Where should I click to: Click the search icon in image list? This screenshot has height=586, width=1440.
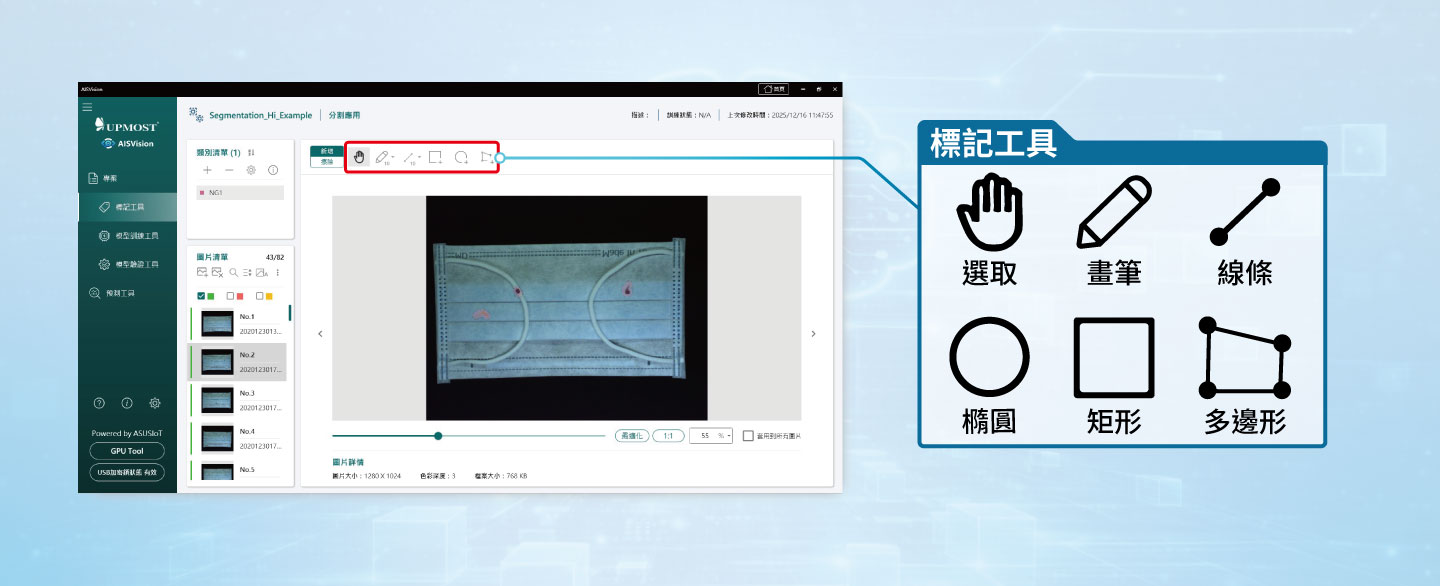pyautogui.click(x=233, y=272)
